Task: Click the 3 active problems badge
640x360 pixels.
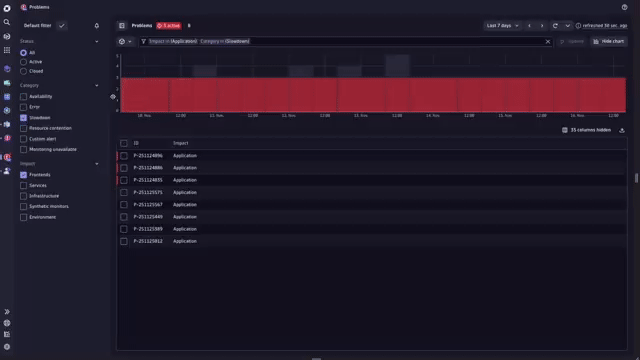Action: (x=169, y=26)
